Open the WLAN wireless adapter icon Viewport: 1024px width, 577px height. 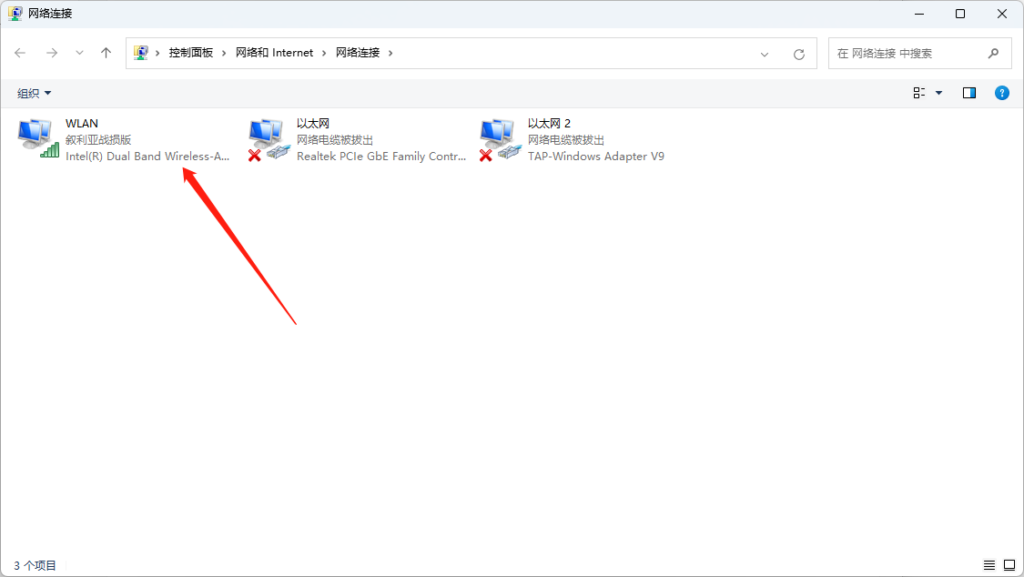pos(37,137)
